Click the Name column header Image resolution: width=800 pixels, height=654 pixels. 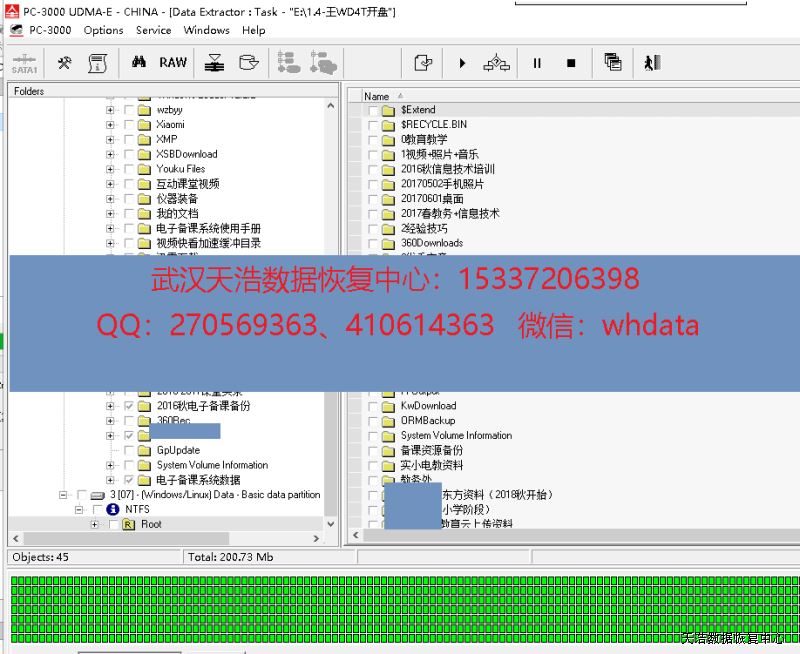pyautogui.click(x=377, y=97)
